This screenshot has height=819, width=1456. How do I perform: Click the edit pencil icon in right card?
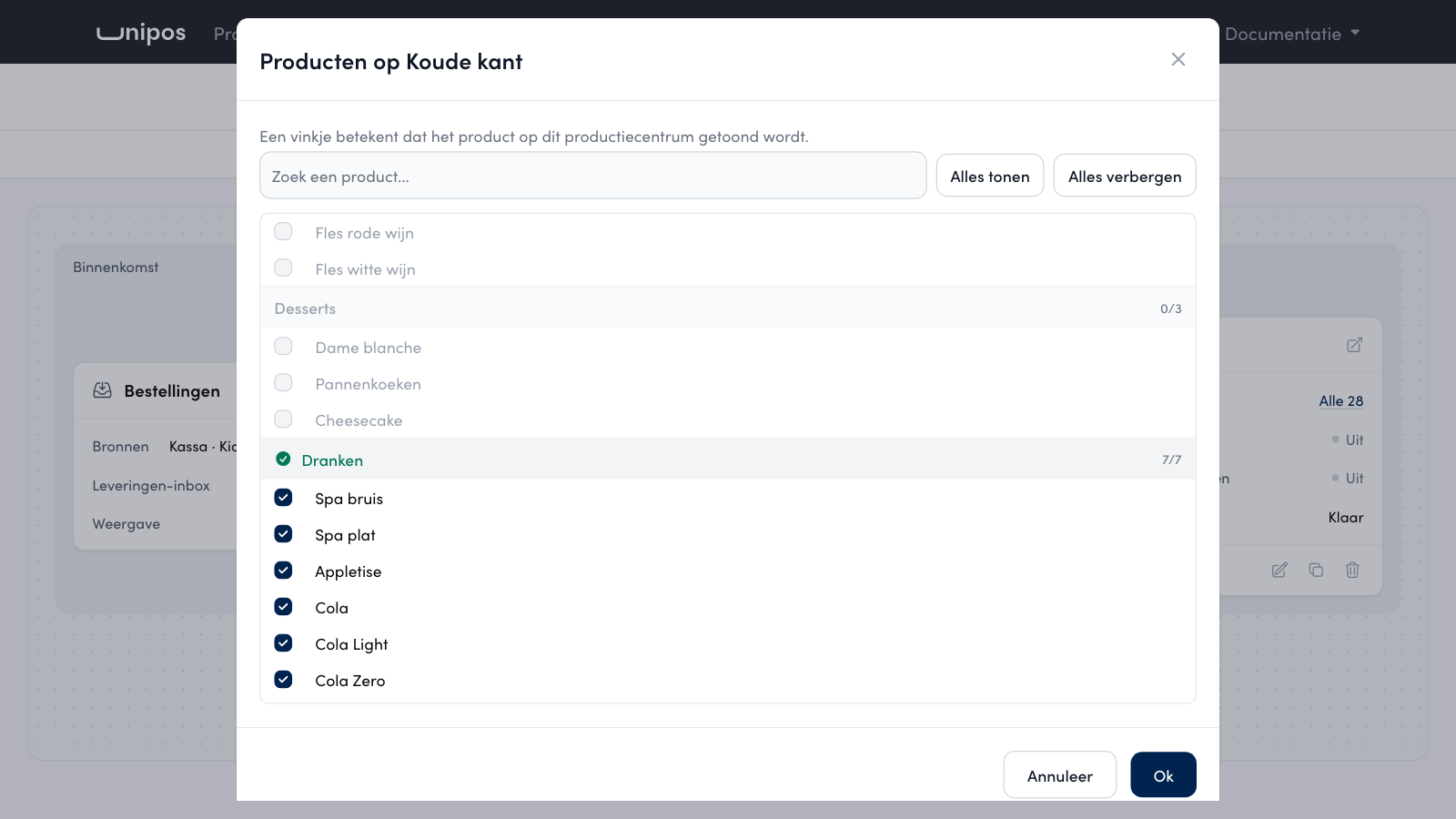(1279, 570)
